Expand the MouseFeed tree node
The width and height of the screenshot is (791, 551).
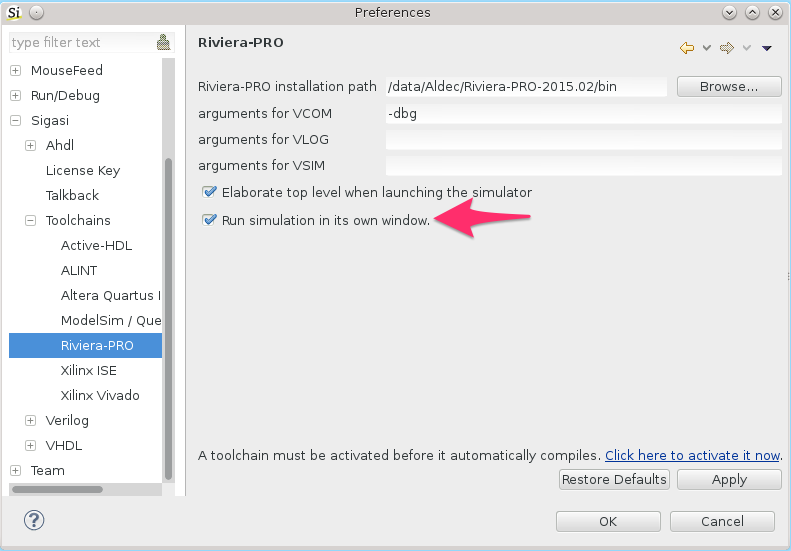(16, 70)
